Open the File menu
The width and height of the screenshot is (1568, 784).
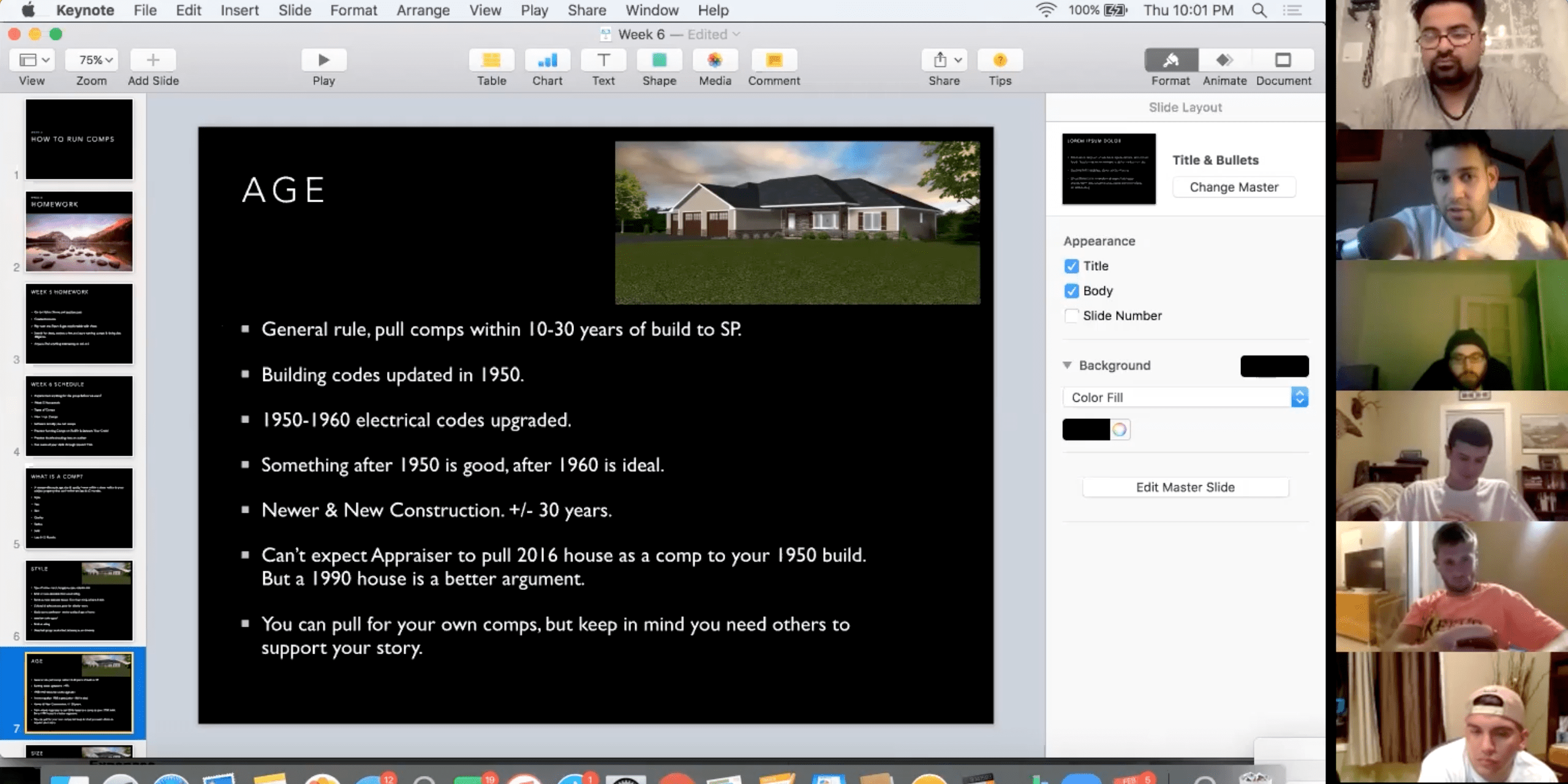[145, 10]
